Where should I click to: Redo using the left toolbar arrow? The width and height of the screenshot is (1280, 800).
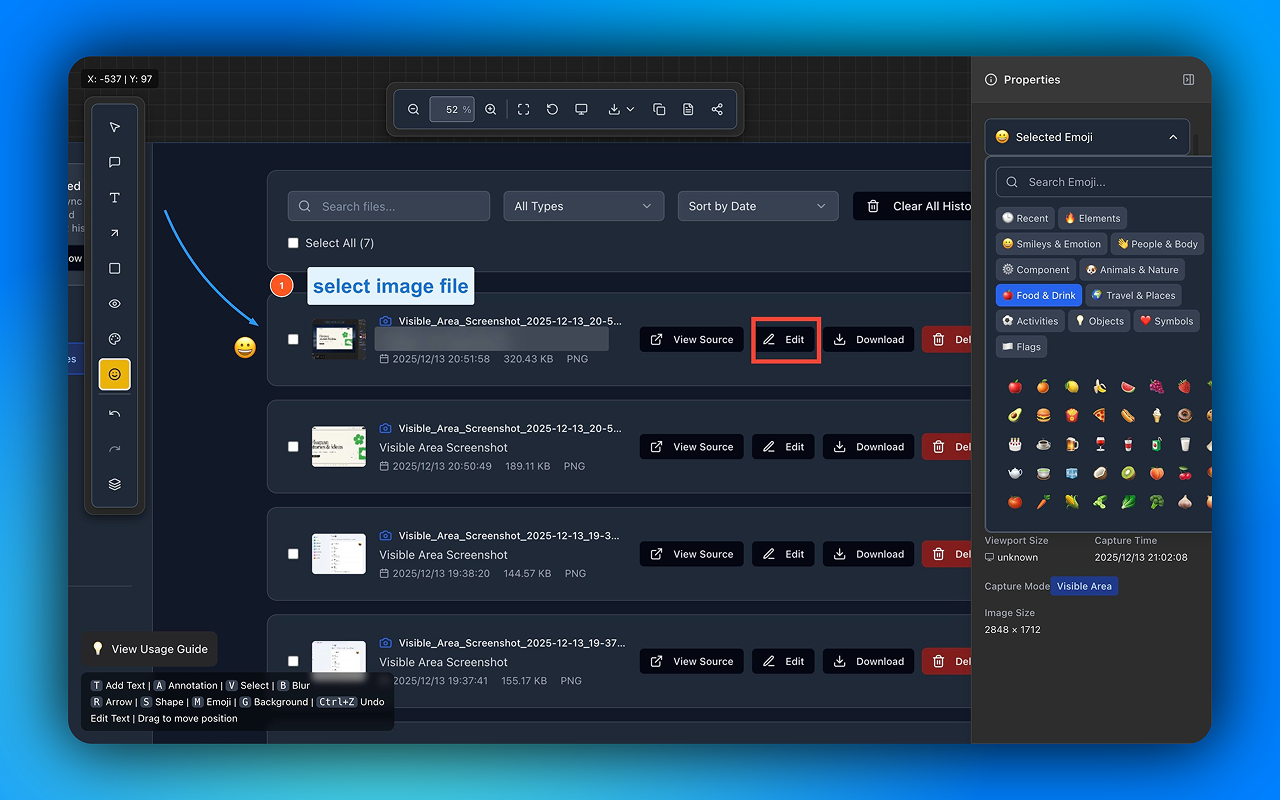(x=115, y=449)
